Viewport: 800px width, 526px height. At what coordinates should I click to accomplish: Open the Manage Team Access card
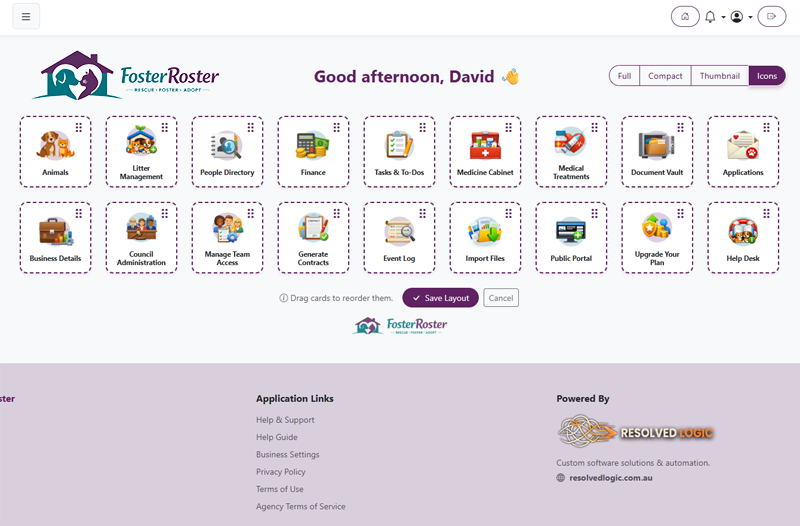pyautogui.click(x=227, y=238)
